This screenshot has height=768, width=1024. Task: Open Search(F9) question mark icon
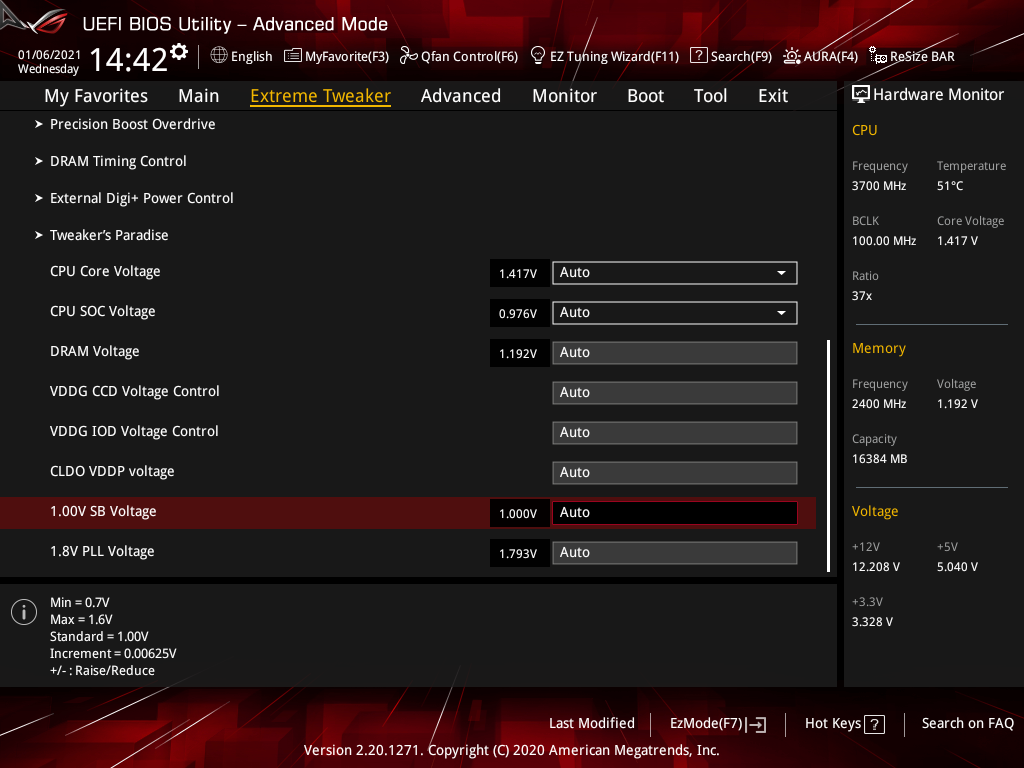click(698, 56)
